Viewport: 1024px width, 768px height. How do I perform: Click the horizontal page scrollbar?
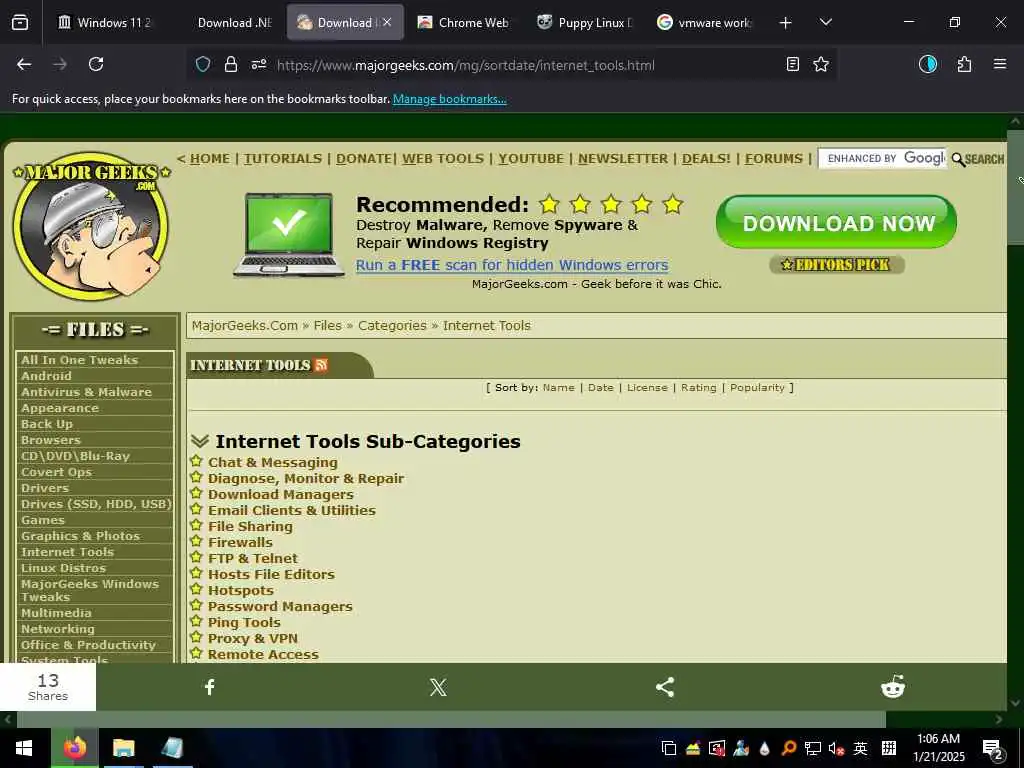pos(451,719)
